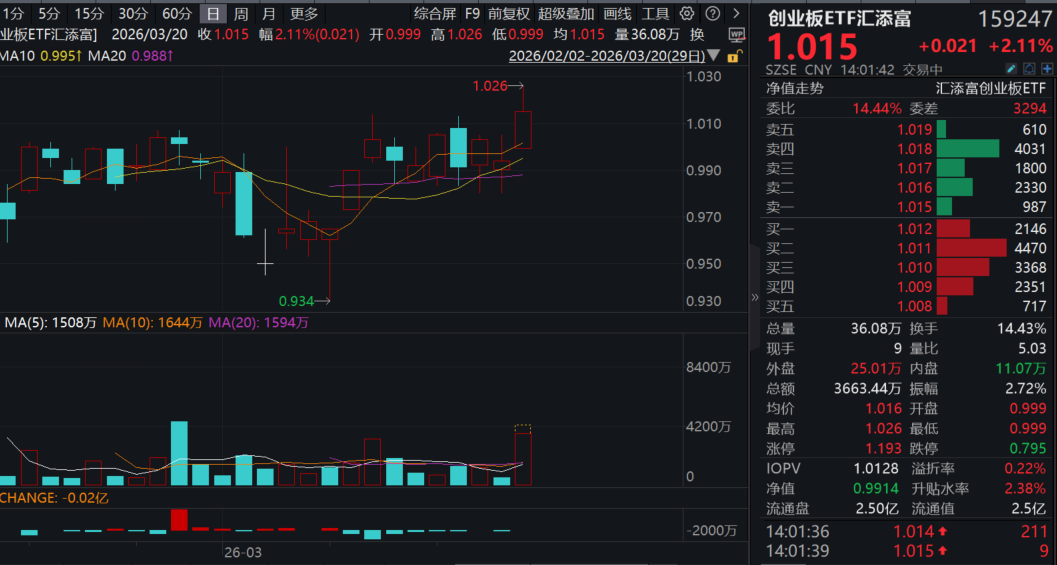1057x565 pixels.
Task: Click the help question mark icon
Action: 711,14
